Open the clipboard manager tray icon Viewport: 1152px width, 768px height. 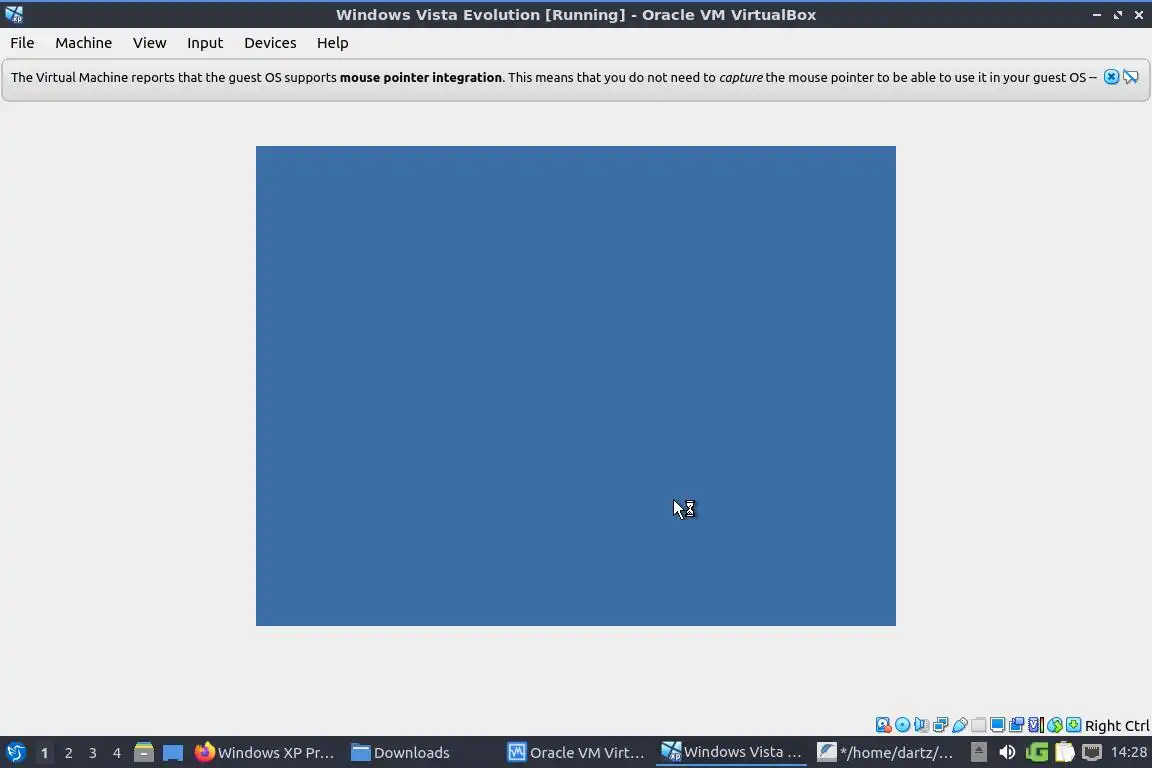(1065, 753)
